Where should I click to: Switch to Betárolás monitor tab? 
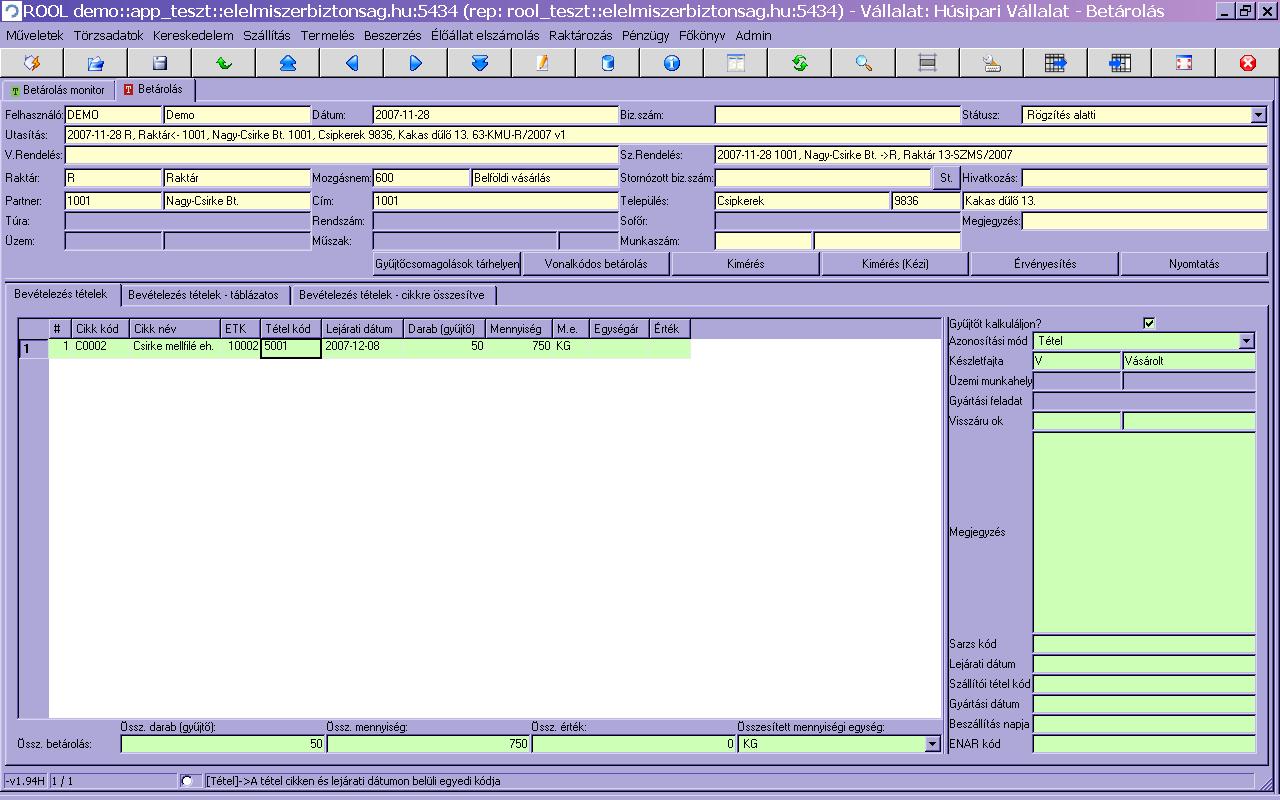[x=58, y=90]
